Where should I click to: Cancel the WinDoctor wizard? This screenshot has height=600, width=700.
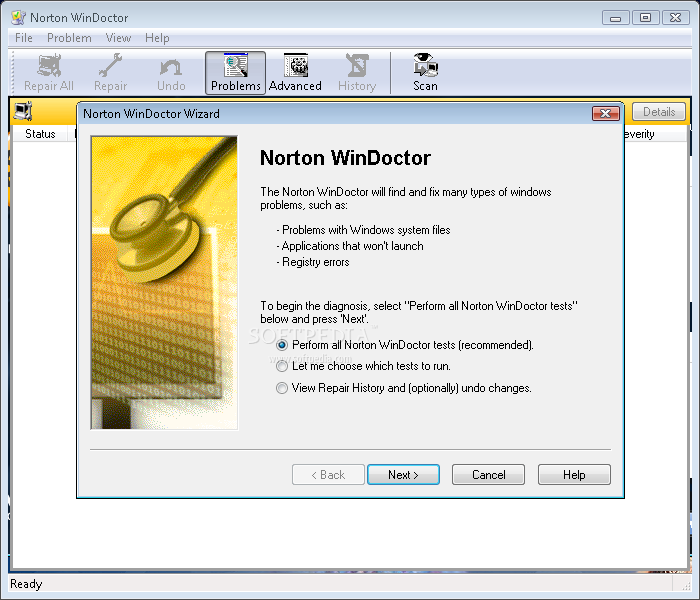click(488, 475)
